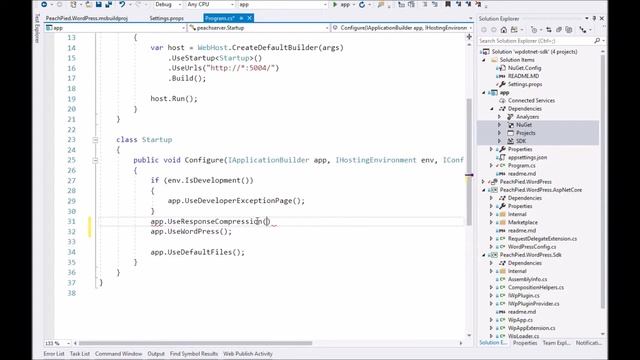
Task: Click the git branch icon in Solution Explorer toolbar
Action: click(x=583, y=30)
